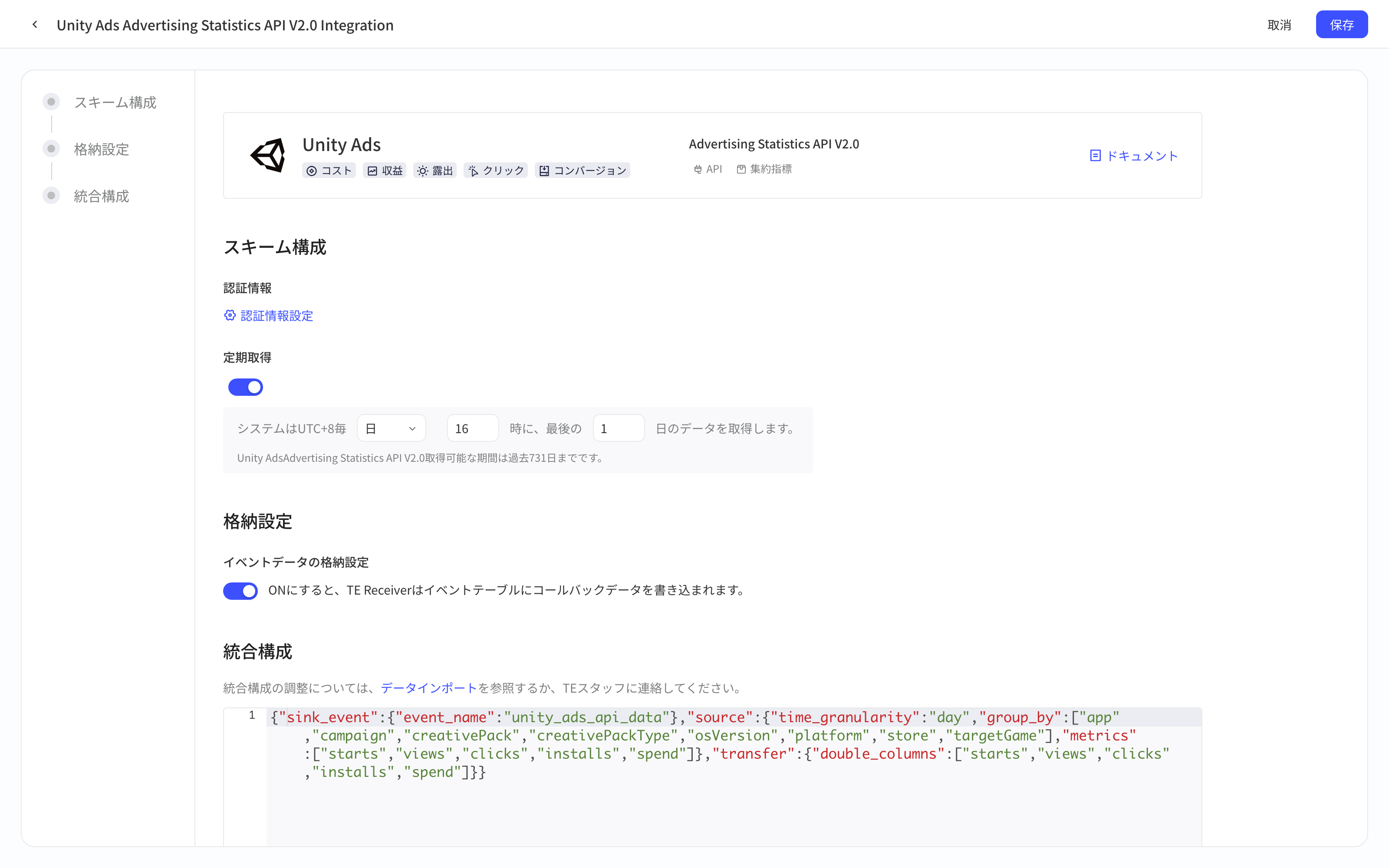1389x868 pixels.
Task: Click the ドキュメント document icon
Action: coord(1095,155)
